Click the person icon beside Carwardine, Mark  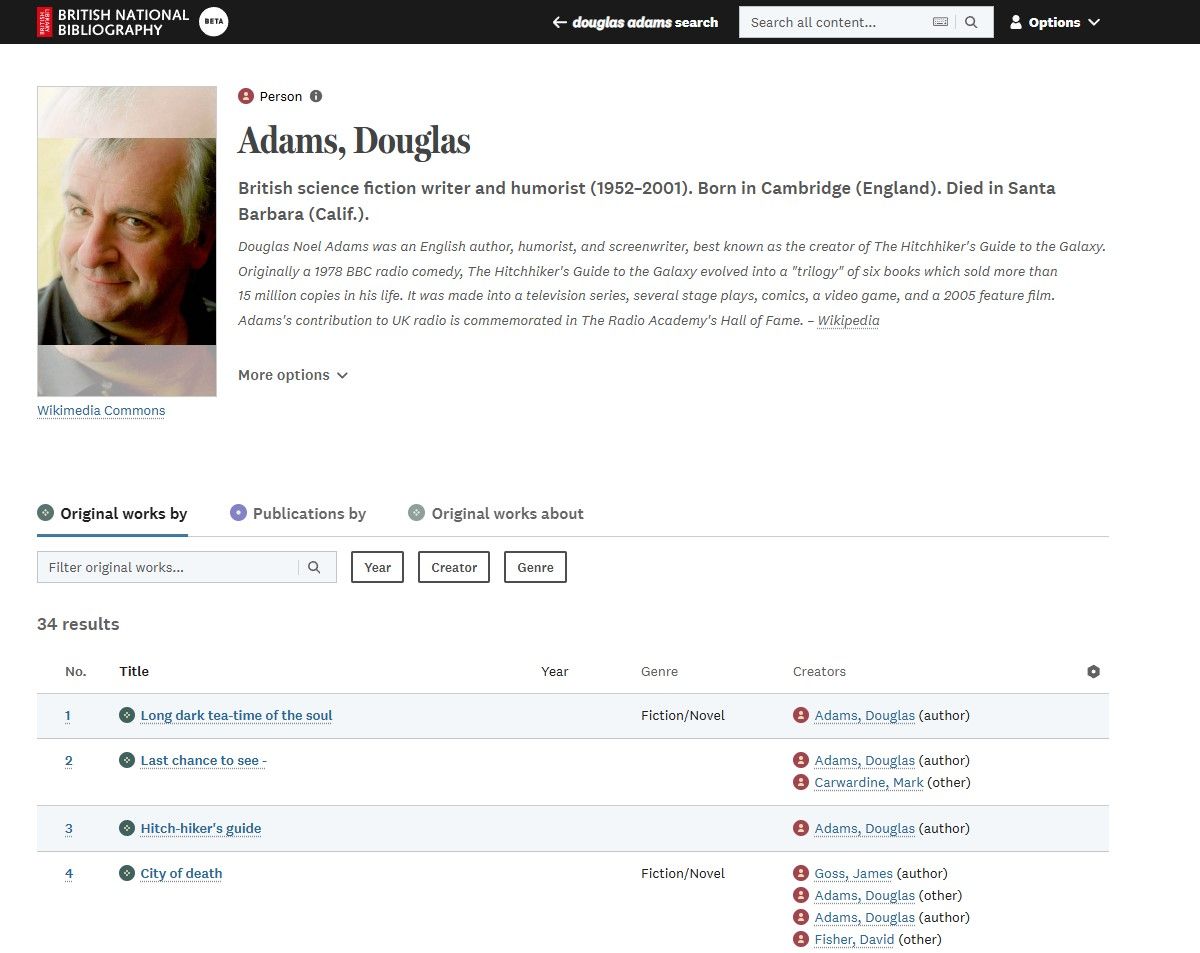tap(799, 782)
